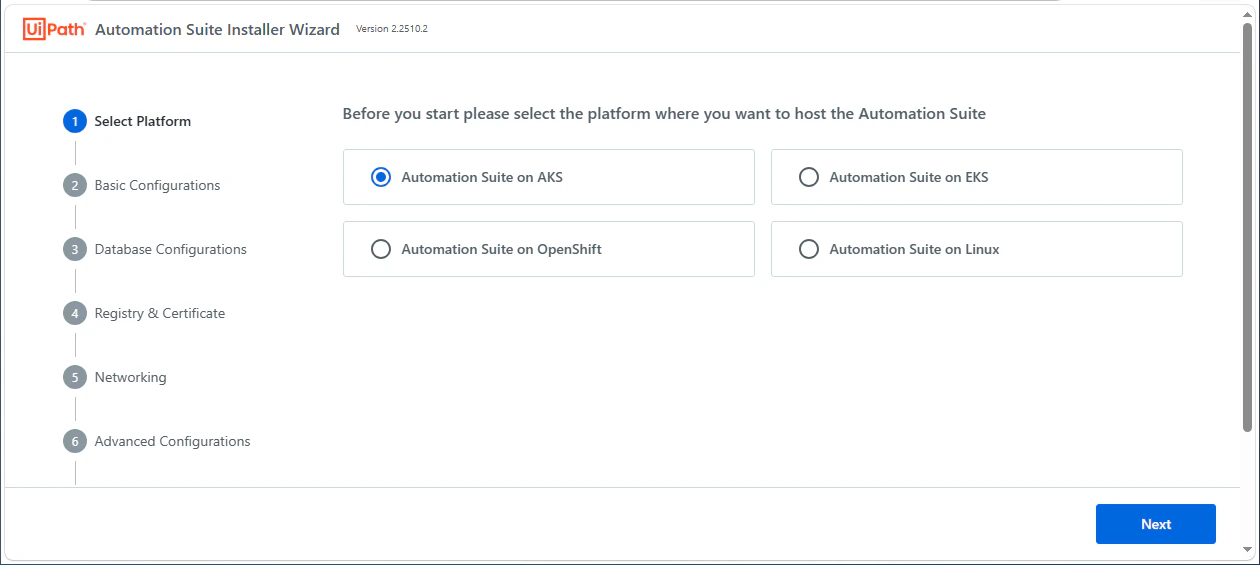Viewport: 1260px width, 565px height.
Task: Click the 'Automation Suite on OpenShift' label text
Action: click(x=502, y=249)
